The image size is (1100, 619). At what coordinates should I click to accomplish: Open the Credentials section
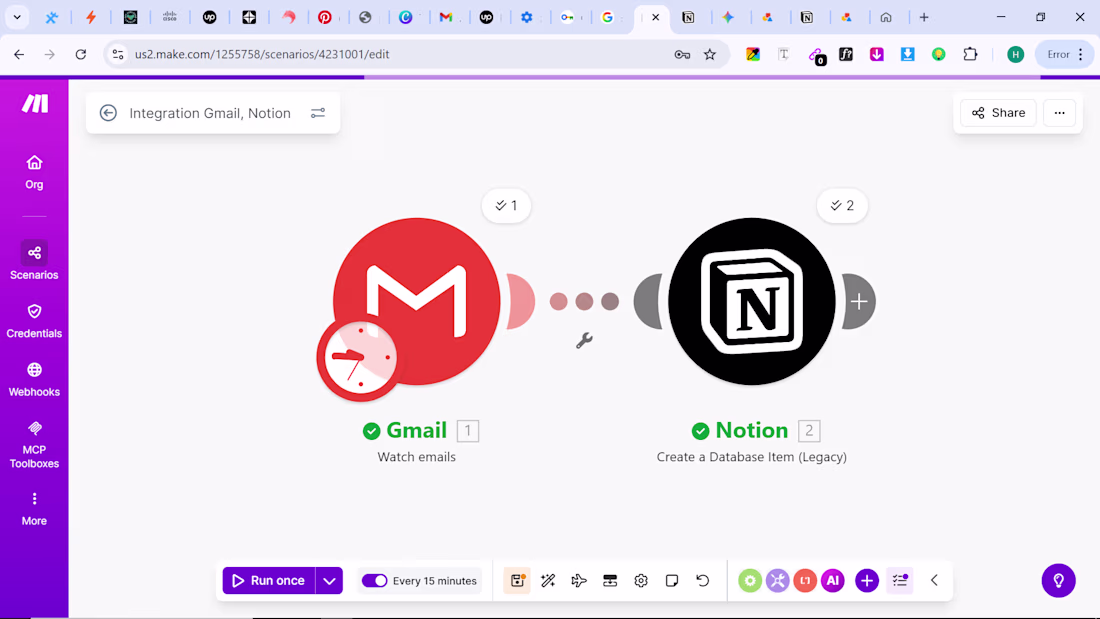tap(34, 321)
